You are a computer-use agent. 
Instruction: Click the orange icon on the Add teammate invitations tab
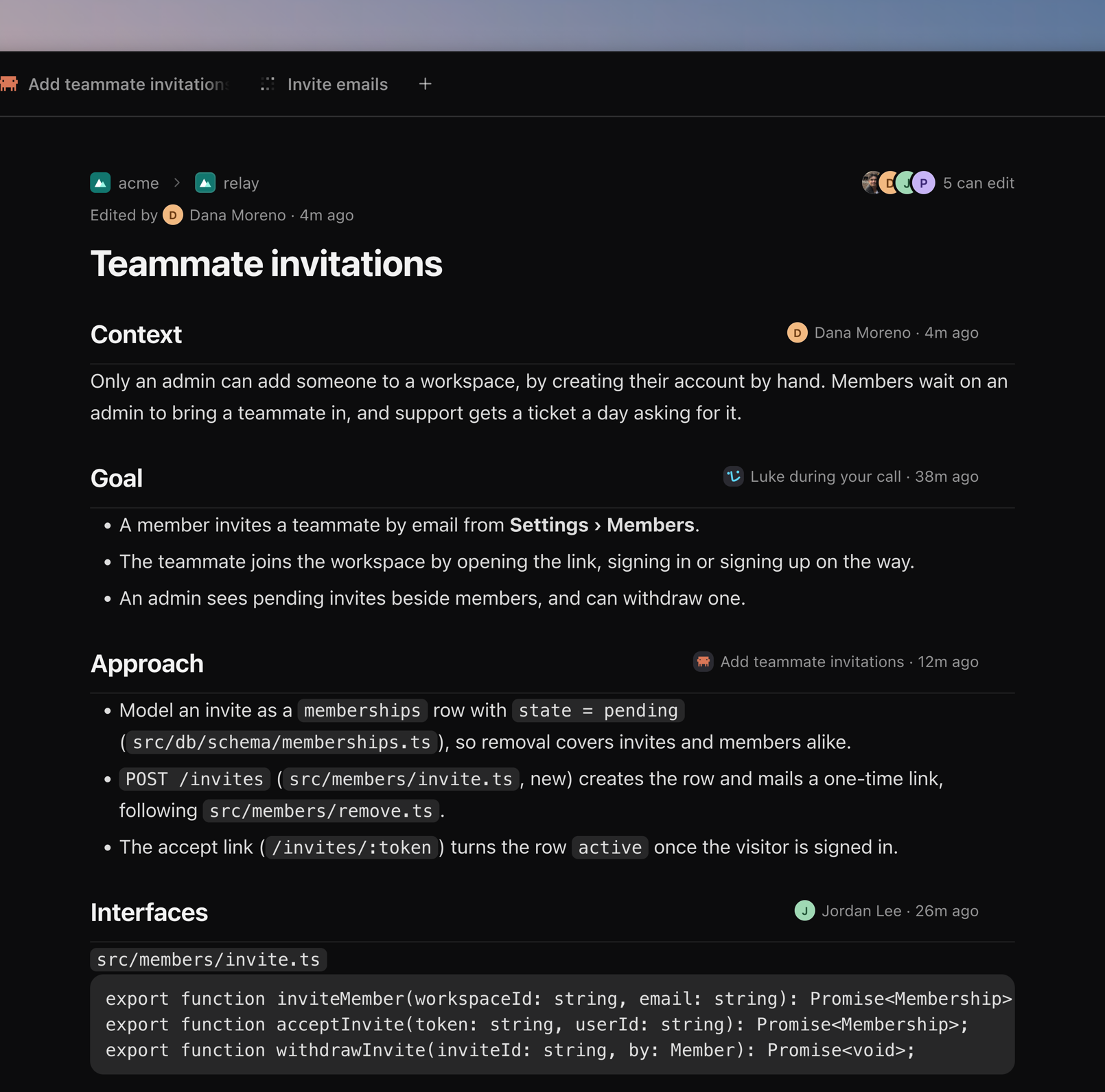9,84
